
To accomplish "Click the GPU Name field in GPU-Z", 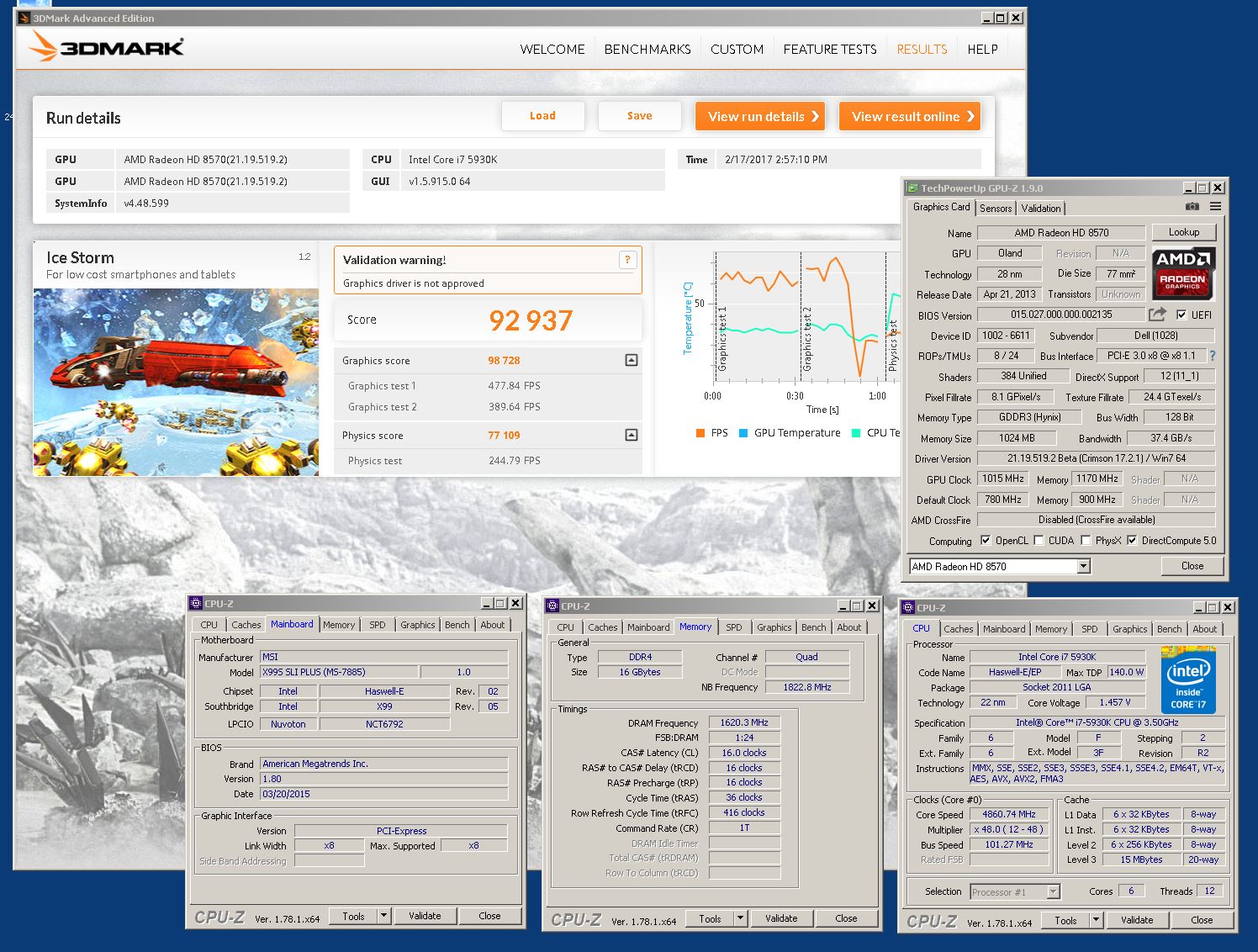I will point(1061,233).
